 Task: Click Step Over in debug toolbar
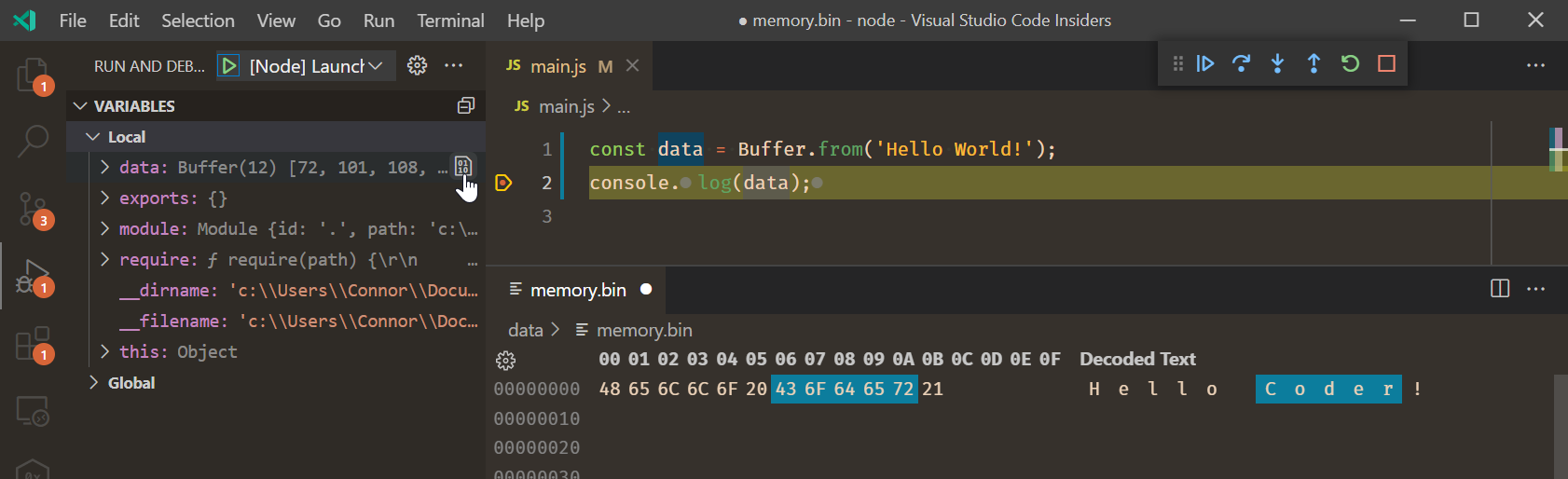[1241, 63]
